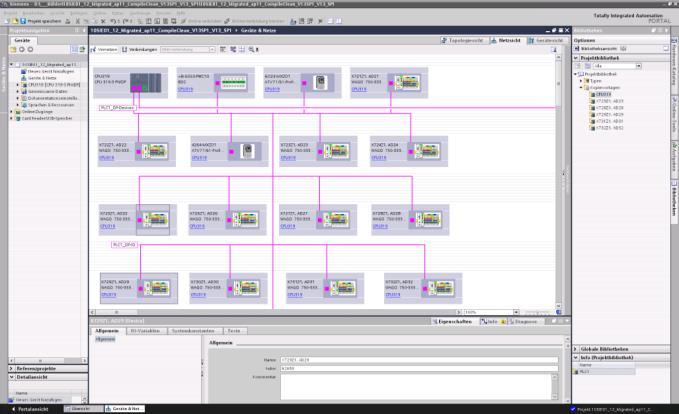This screenshot has height=414, width=679.
Task: Click the open project folder icon
Action: coord(15,21)
